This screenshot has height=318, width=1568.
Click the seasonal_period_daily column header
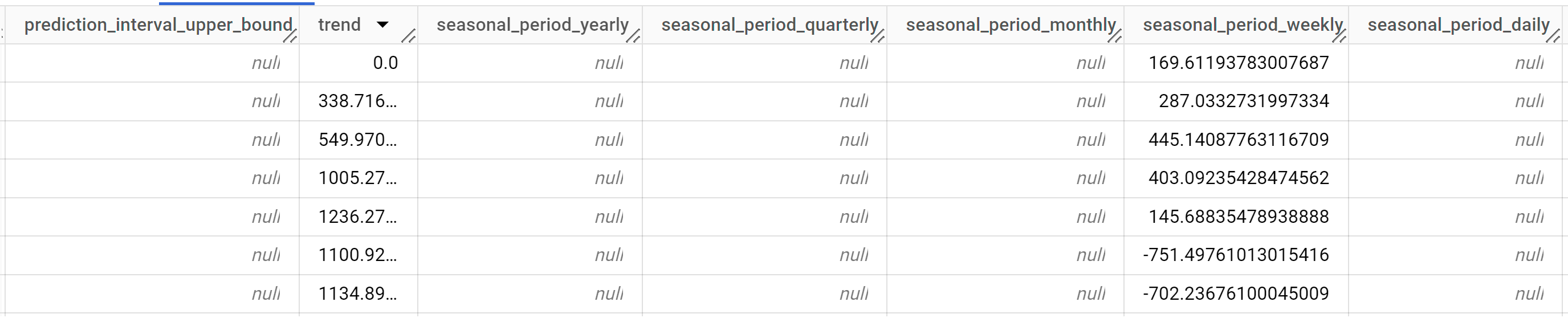pos(1458,25)
